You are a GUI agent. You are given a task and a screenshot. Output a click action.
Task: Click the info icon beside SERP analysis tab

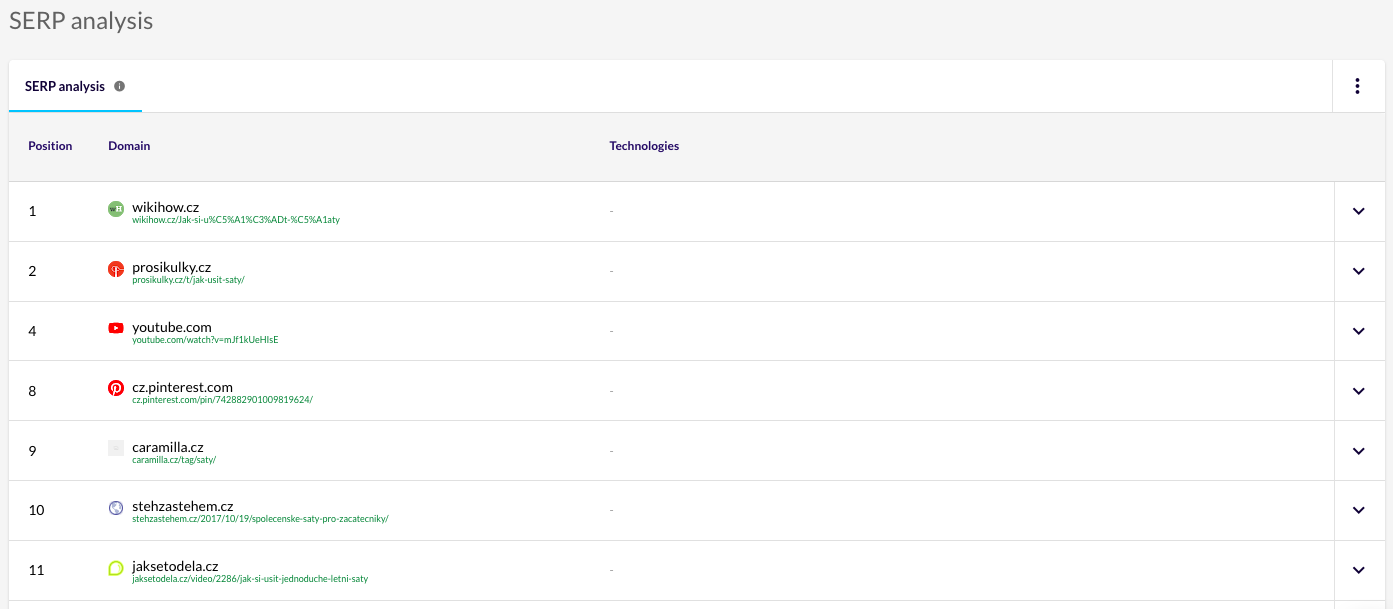(120, 86)
